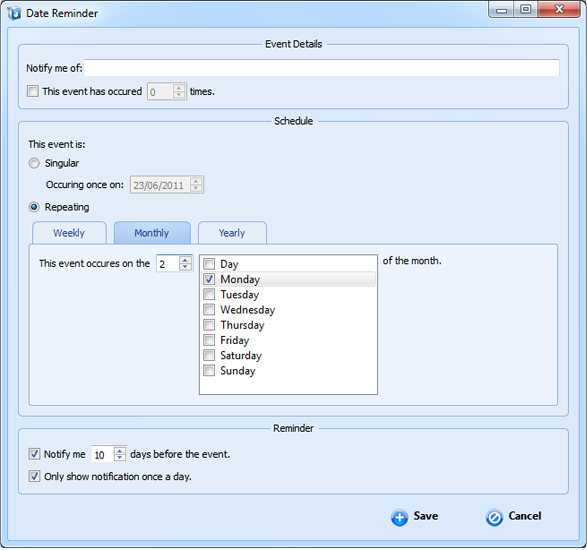Toggle the 'Notify me' days before checkbox
587x550 pixels.
[x=34, y=454]
